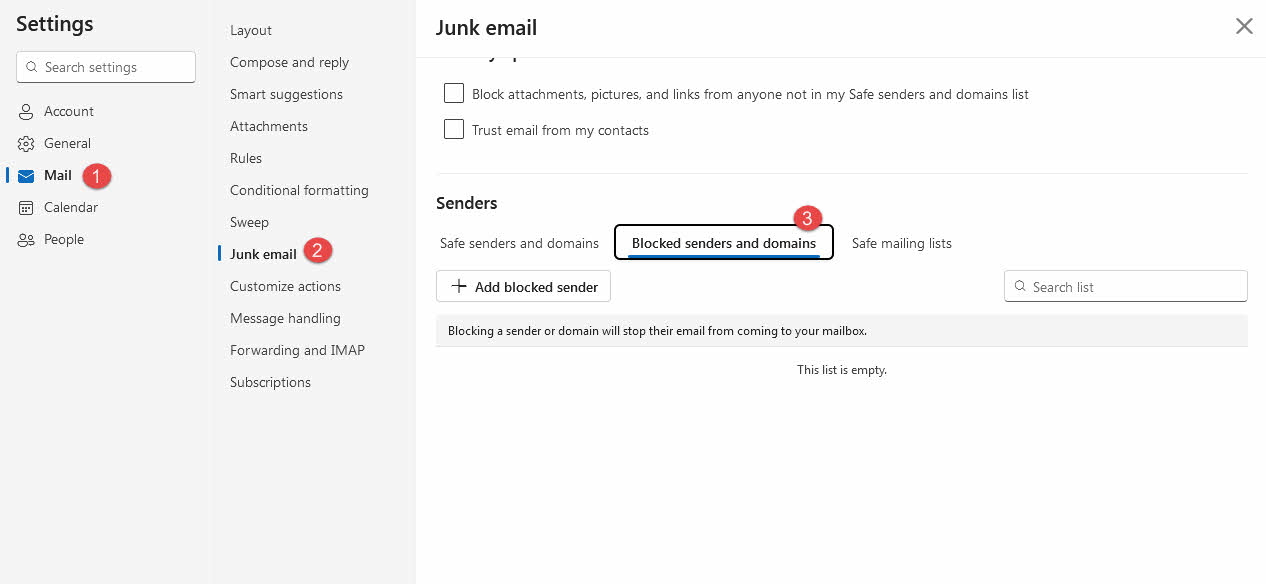Click 'This list is empty.' text

[842, 370]
